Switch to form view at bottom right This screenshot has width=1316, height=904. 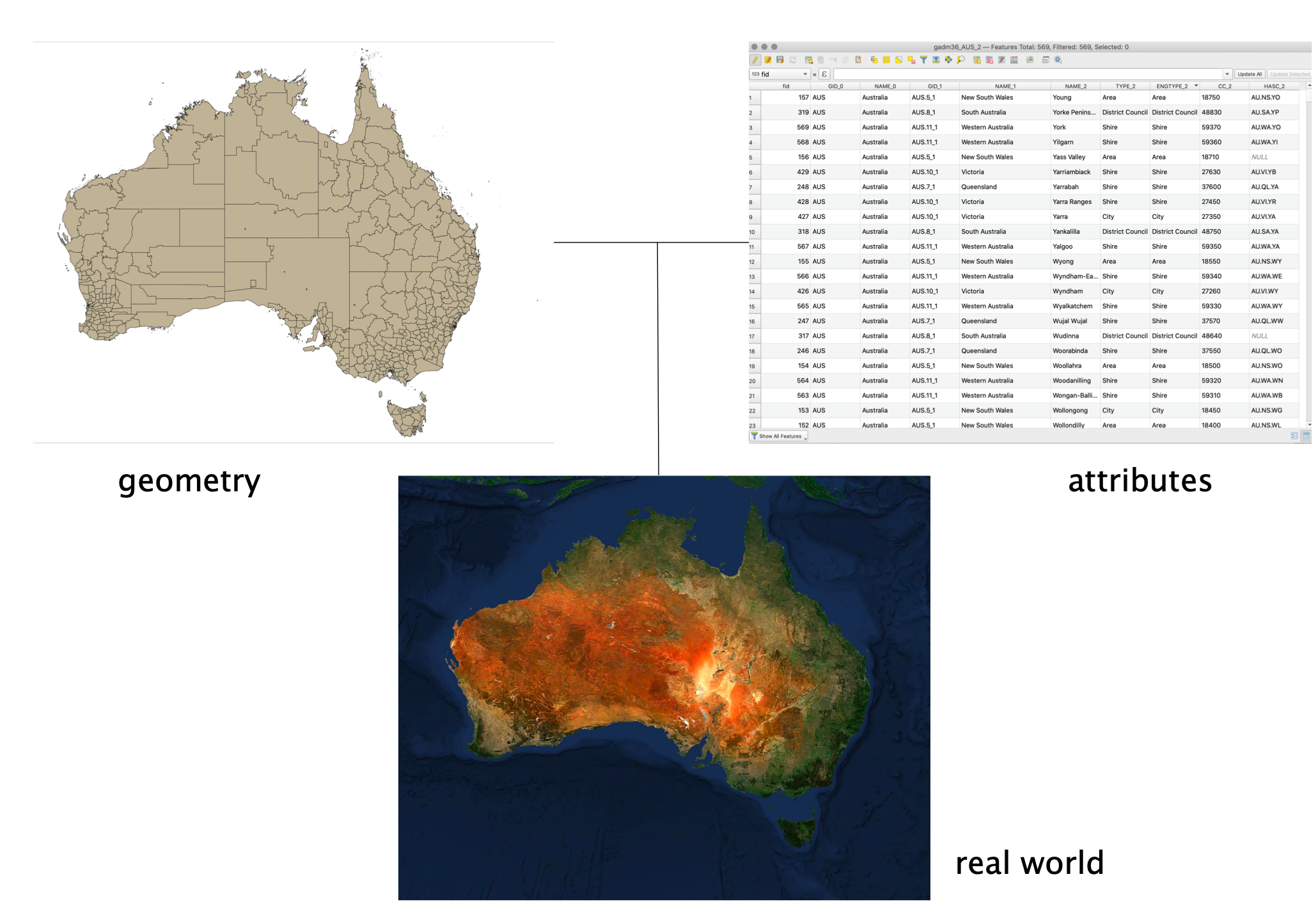pyautogui.click(x=1294, y=436)
